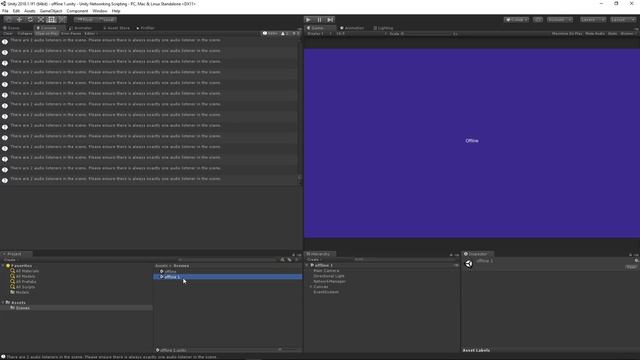The height and width of the screenshot is (360, 640).
Task: Click the Hierarchy search field
Action: coord(404,260)
